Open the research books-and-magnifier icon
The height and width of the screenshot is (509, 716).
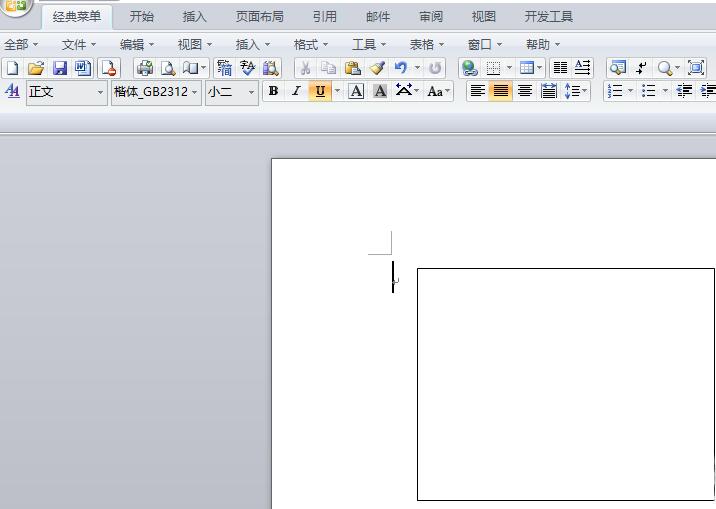[x=271, y=68]
